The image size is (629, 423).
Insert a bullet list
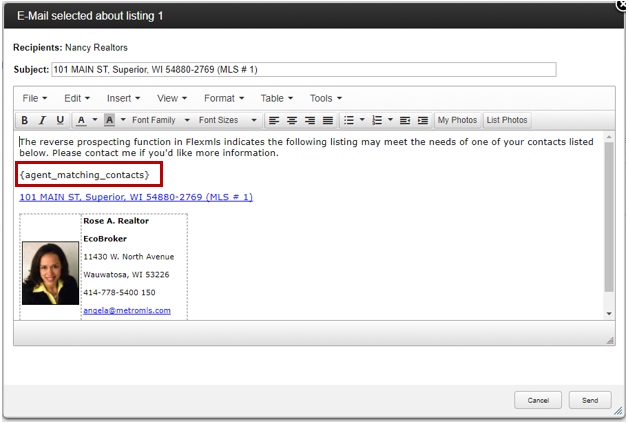[x=349, y=120]
